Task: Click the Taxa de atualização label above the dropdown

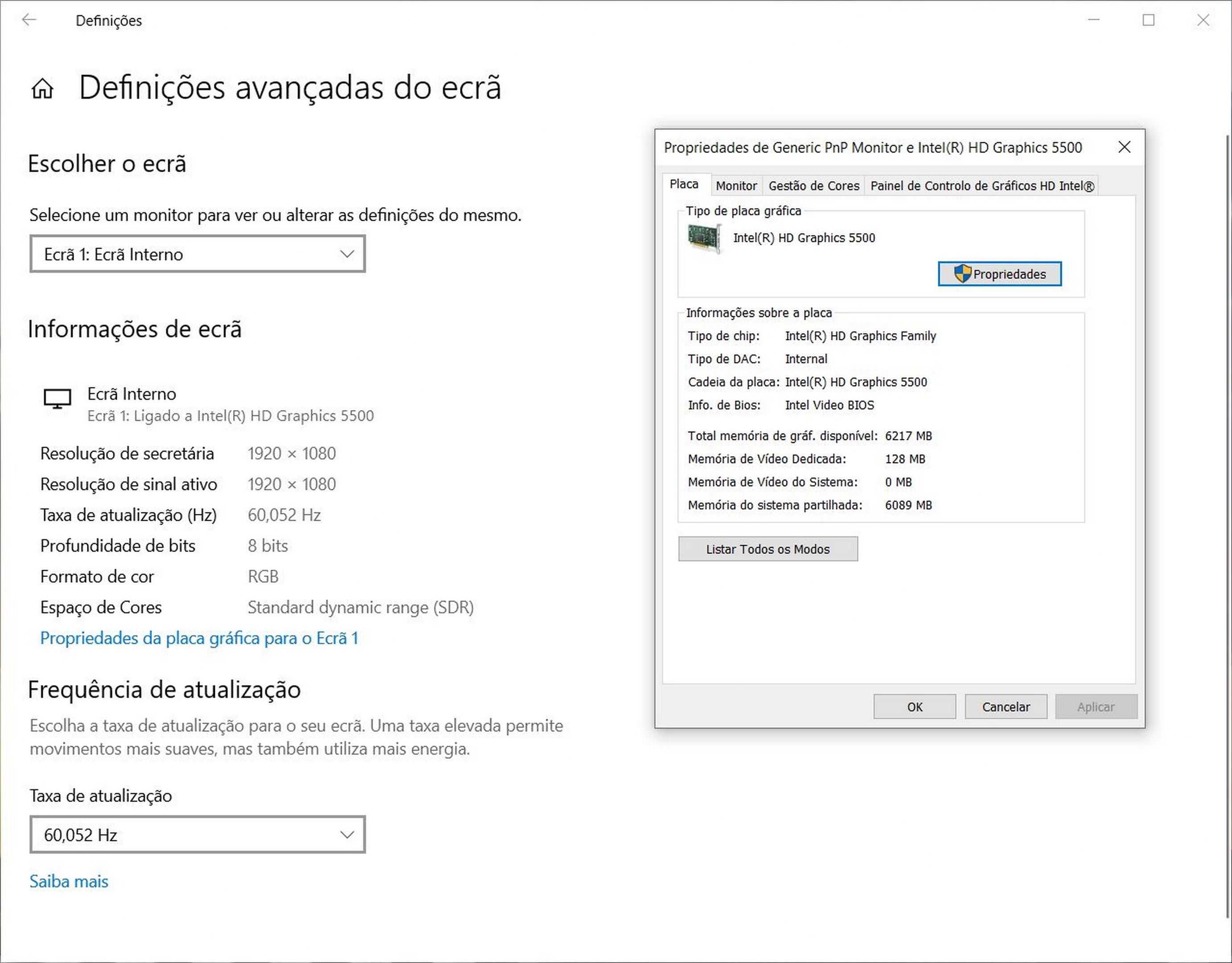Action: tap(100, 795)
